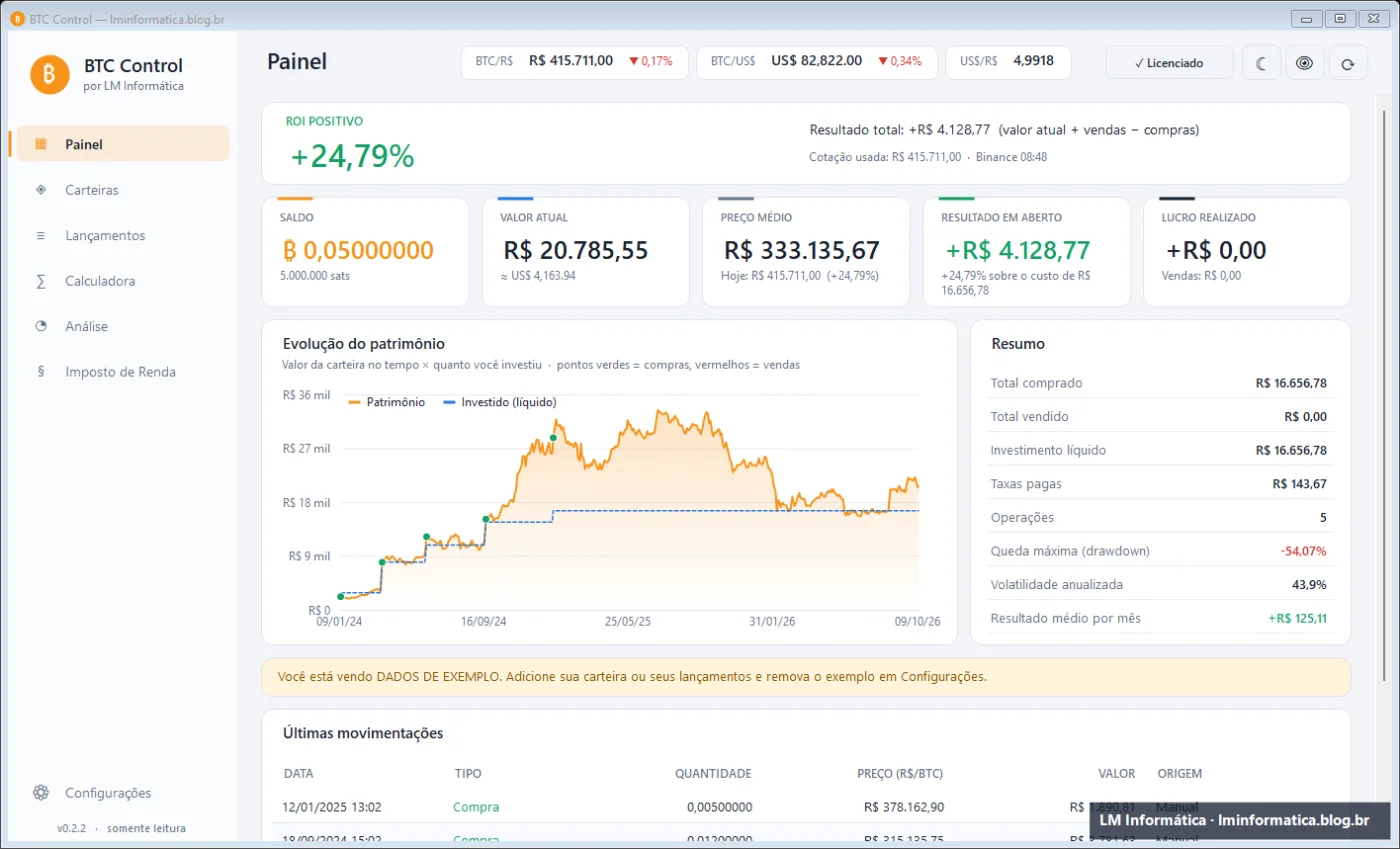Click the Lucro Realizado +R$ 0,00 figure
The width and height of the screenshot is (1400, 849).
pos(1216,250)
